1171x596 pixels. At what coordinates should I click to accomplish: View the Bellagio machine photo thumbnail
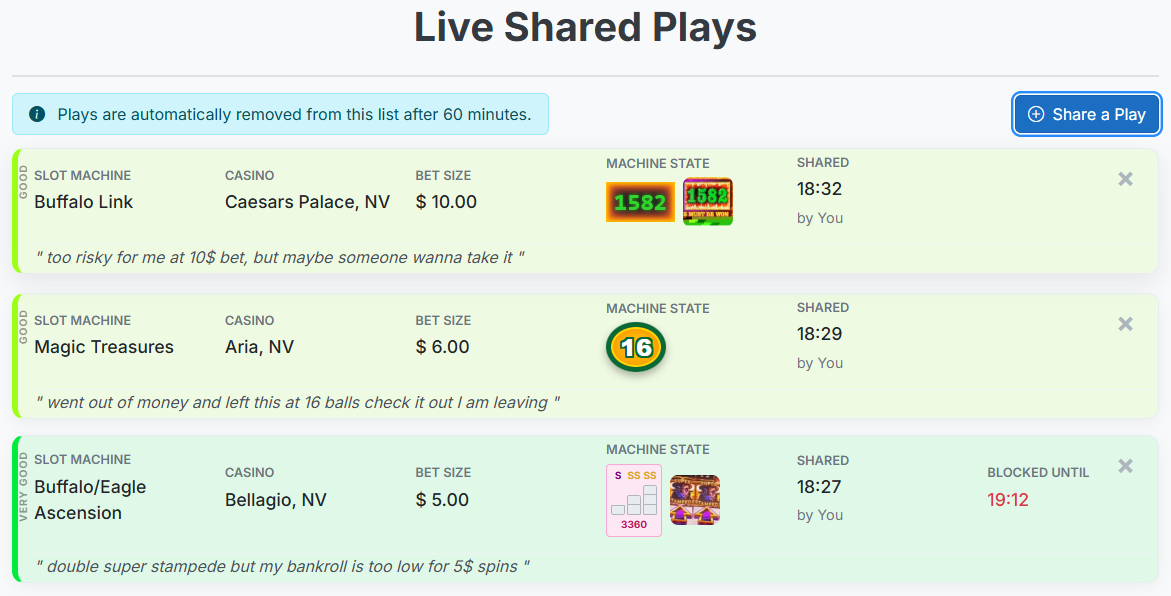point(695,500)
